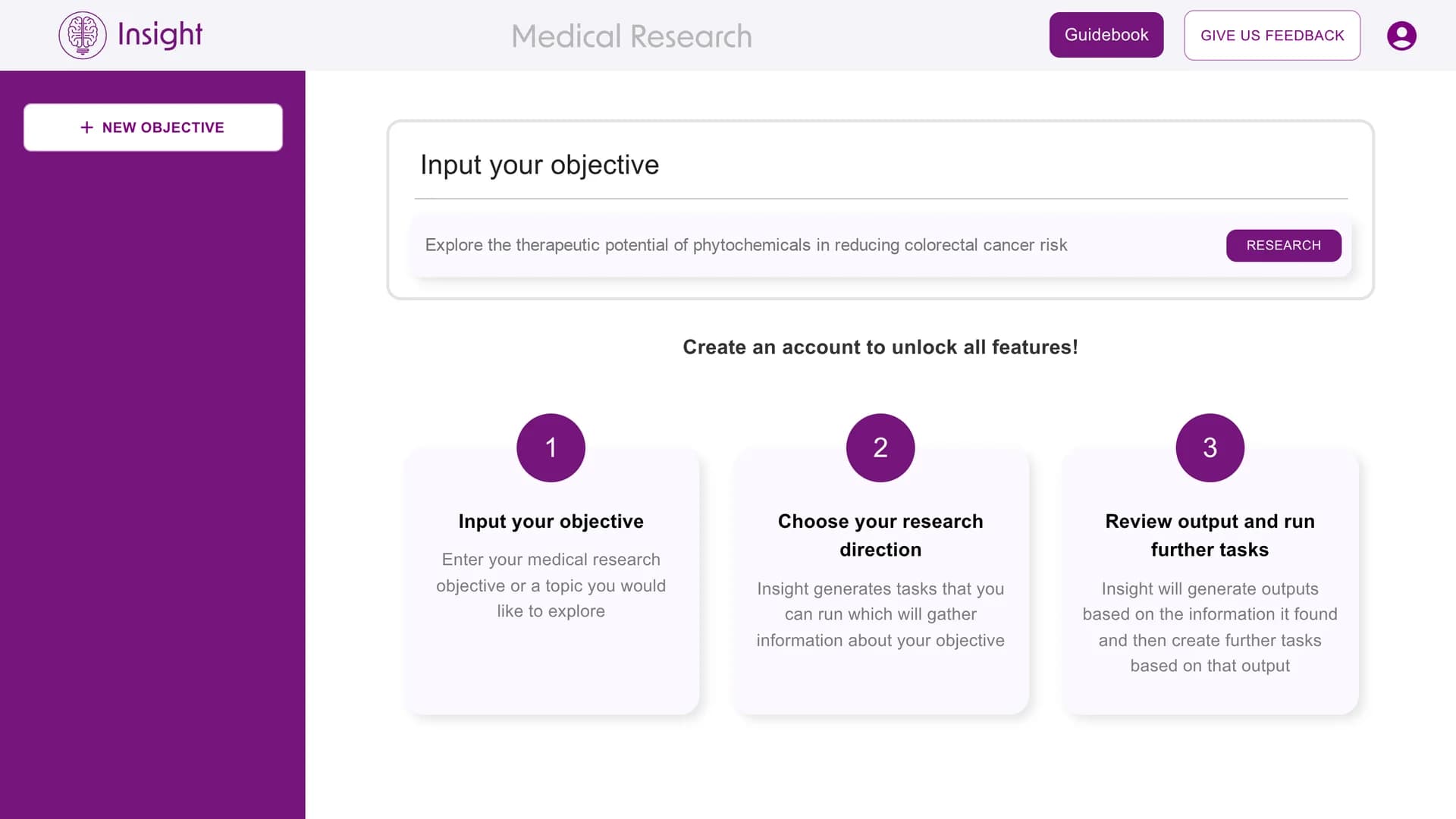Open the Guidebook

click(x=1106, y=35)
